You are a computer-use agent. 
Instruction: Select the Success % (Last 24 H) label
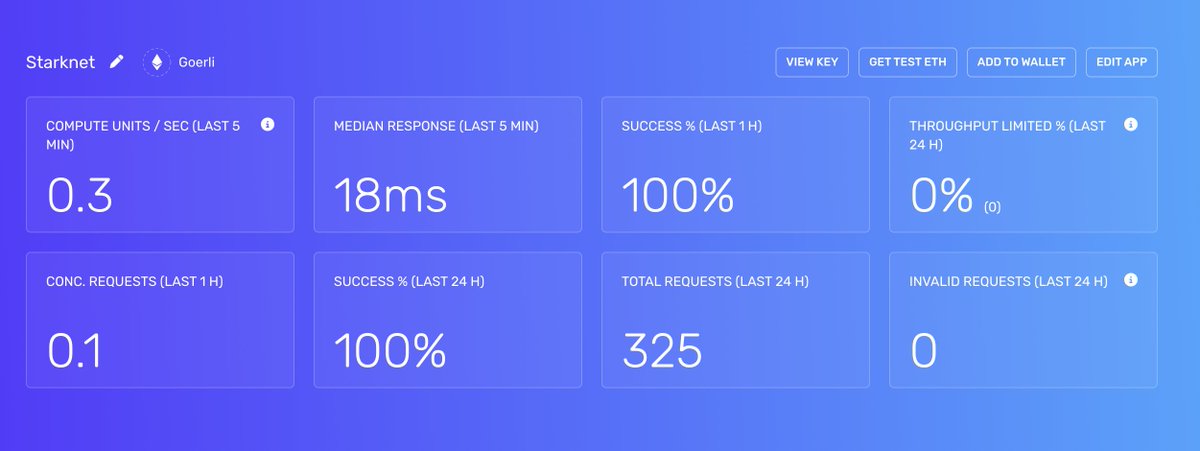[x=409, y=282]
